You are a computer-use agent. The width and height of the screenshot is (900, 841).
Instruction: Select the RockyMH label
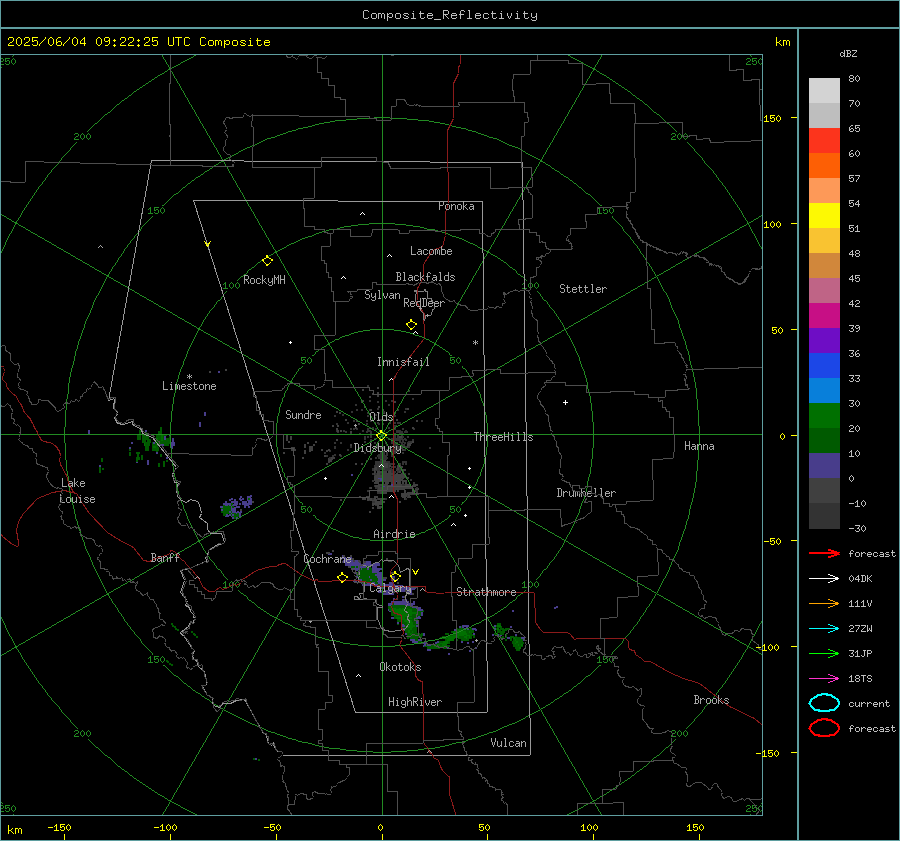[x=264, y=280]
